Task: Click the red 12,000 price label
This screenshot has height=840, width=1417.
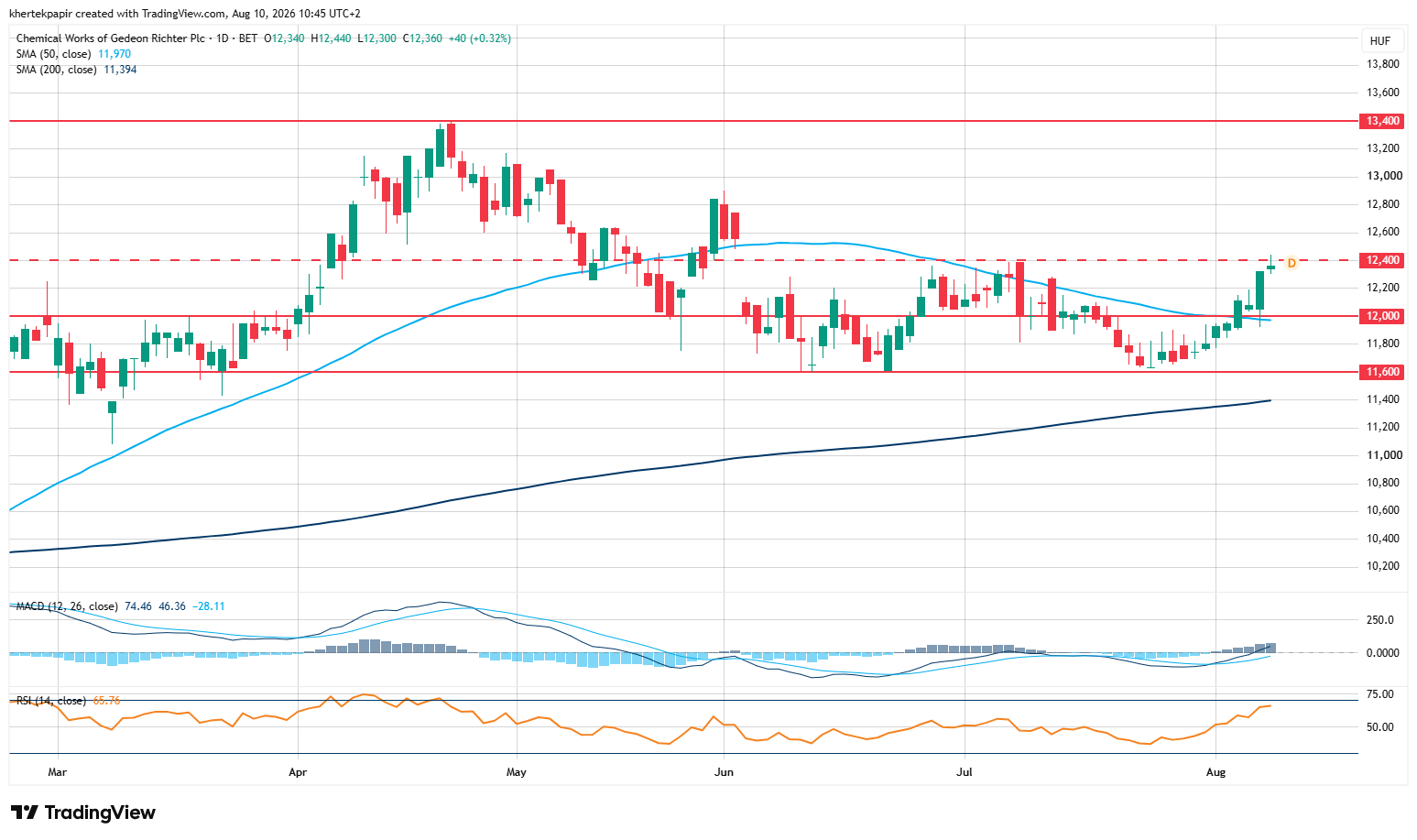Action: (1383, 316)
